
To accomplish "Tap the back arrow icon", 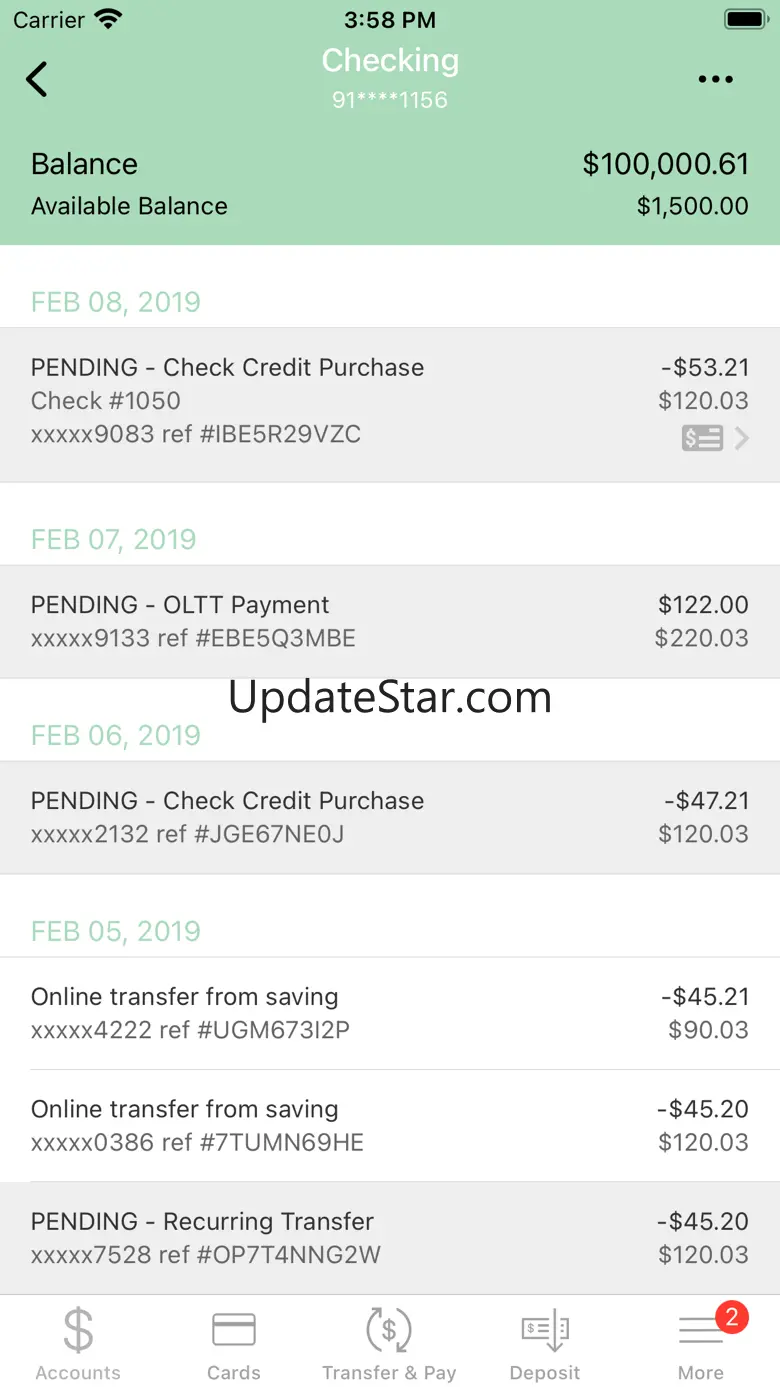I will point(37,79).
